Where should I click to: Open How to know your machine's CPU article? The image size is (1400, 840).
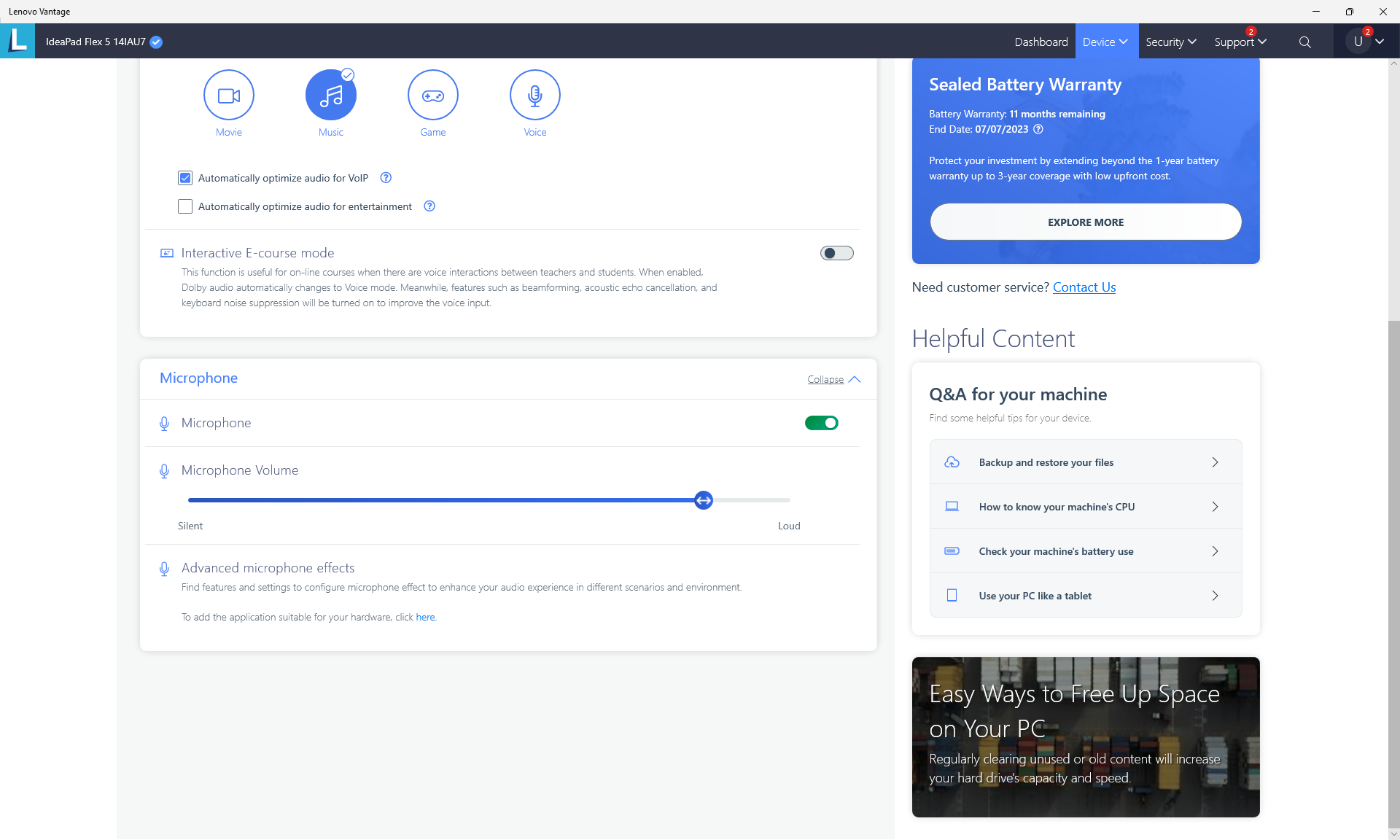coord(1086,507)
